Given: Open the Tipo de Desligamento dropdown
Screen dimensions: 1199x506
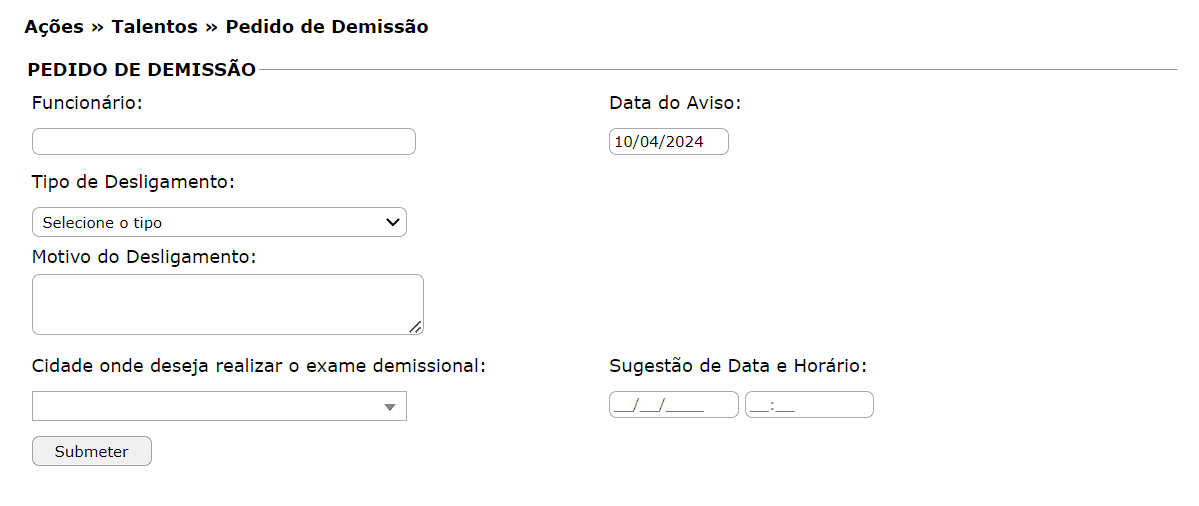Looking at the screenshot, I should pyautogui.click(x=219, y=222).
